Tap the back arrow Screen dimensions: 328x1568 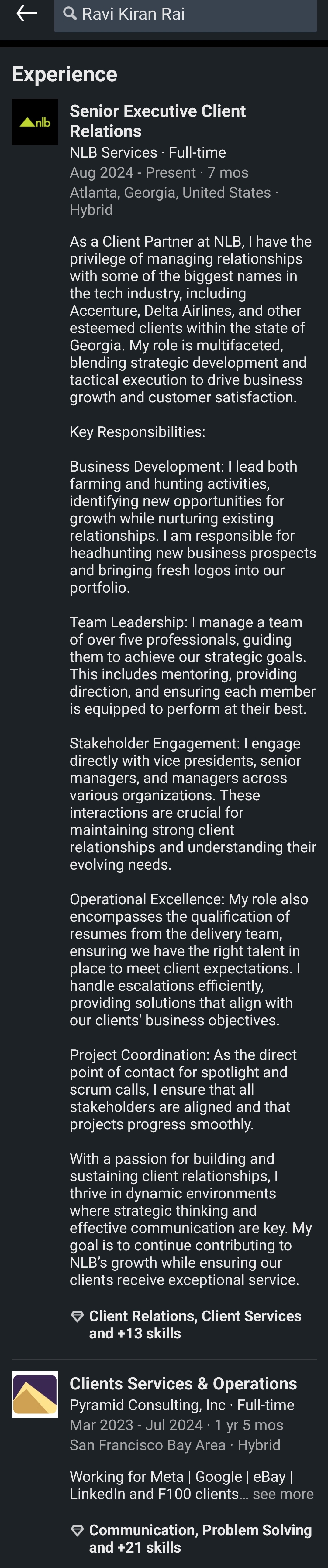coord(27,13)
